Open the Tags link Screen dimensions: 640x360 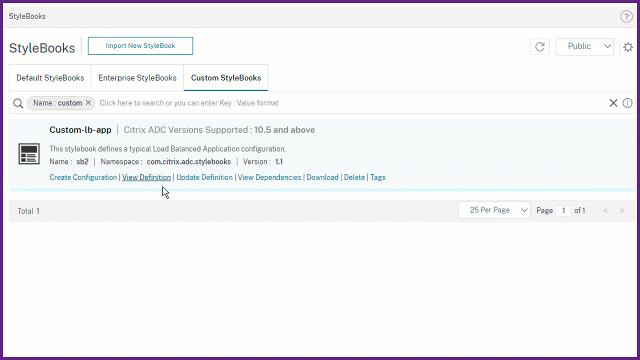point(378,178)
